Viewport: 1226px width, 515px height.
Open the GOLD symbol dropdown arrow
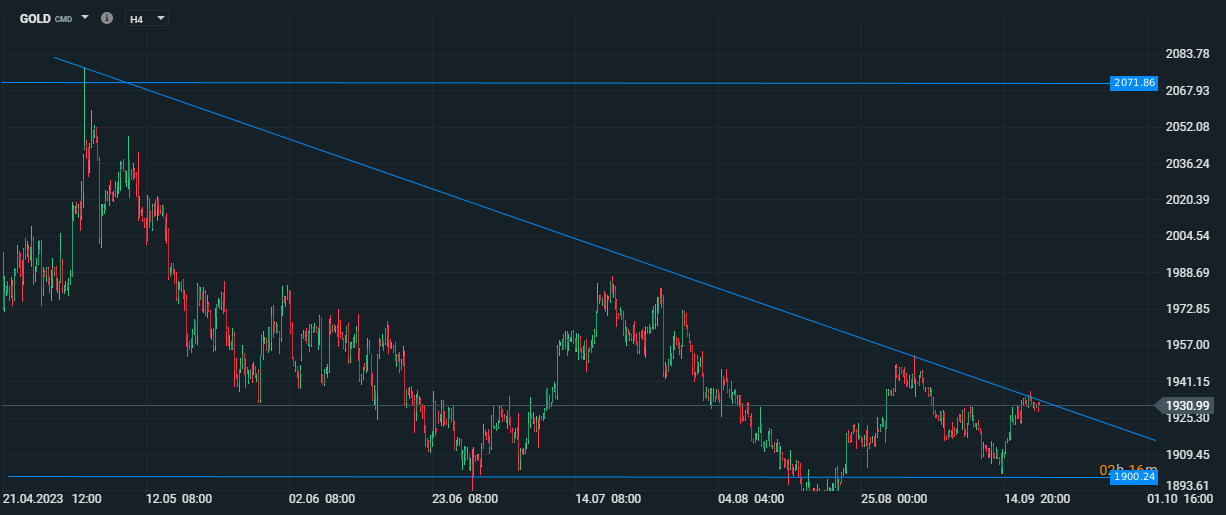tap(85, 18)
